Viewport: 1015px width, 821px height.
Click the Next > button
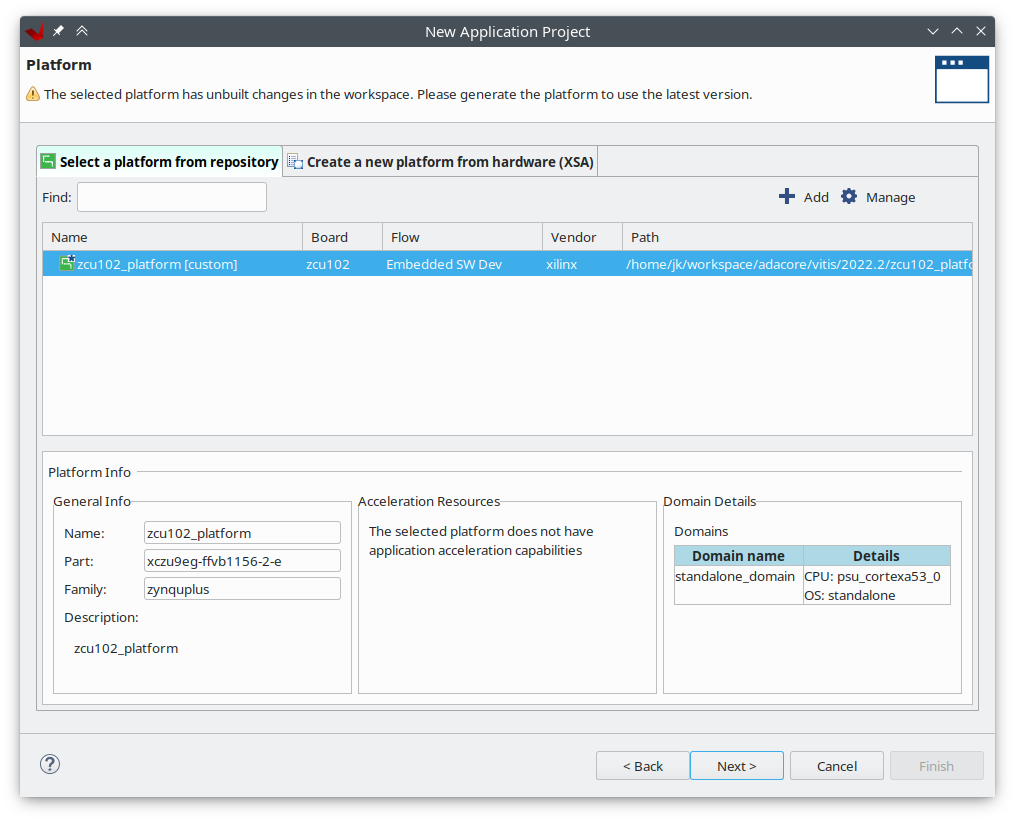point(737,766)
